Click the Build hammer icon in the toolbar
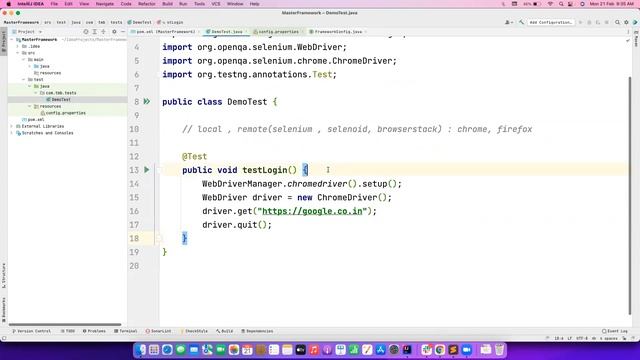 (x=521, y=22)
